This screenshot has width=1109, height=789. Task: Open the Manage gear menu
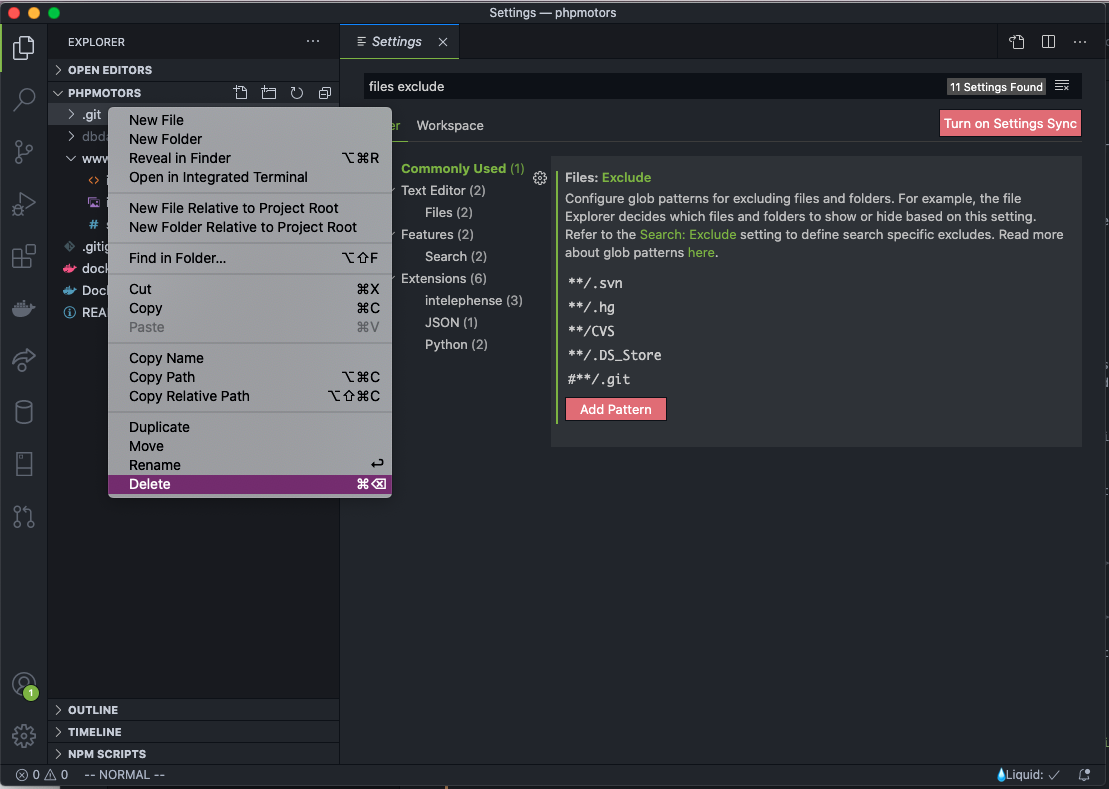coord(23,736)
